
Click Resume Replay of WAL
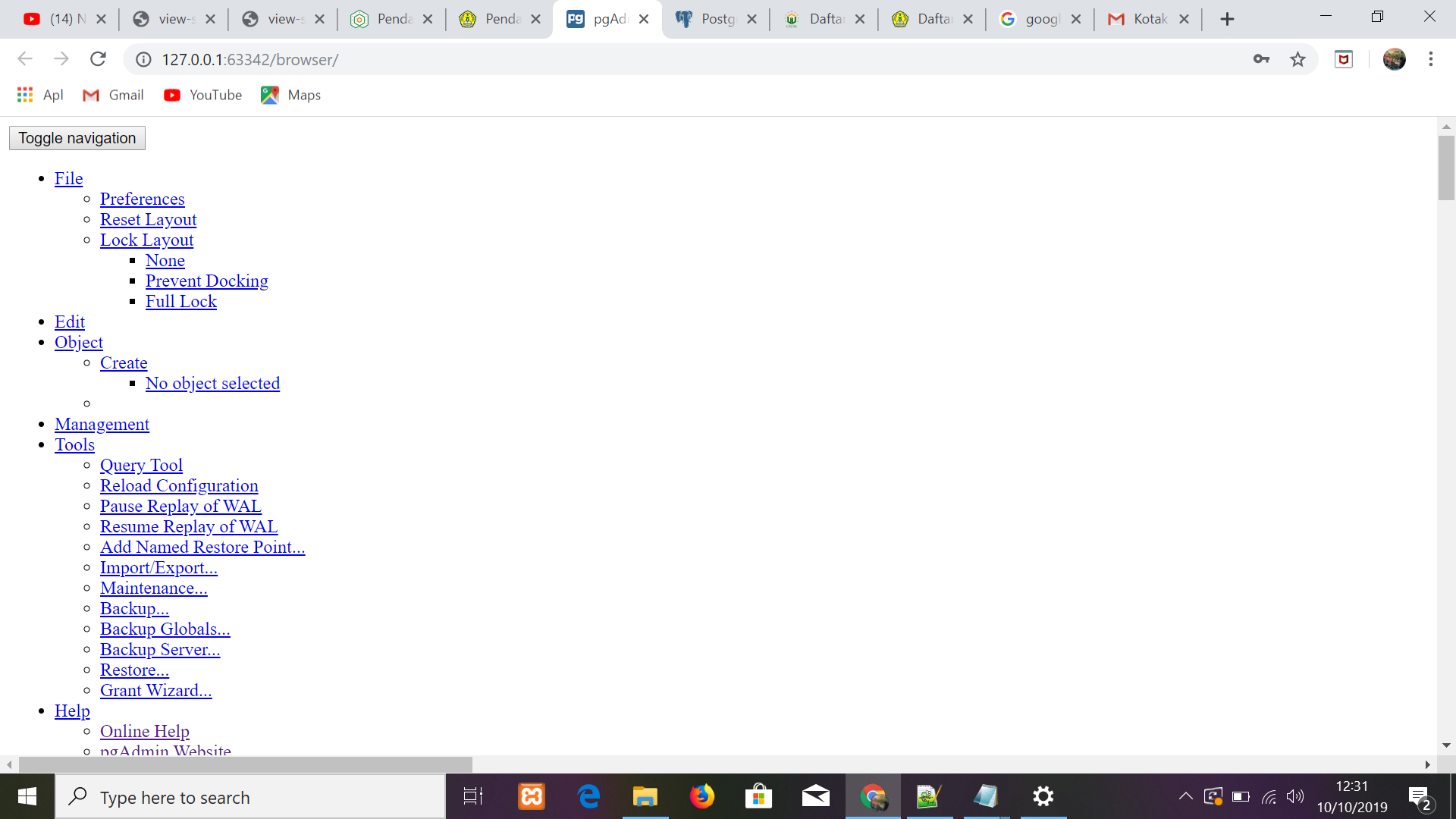tap(189, 526)
